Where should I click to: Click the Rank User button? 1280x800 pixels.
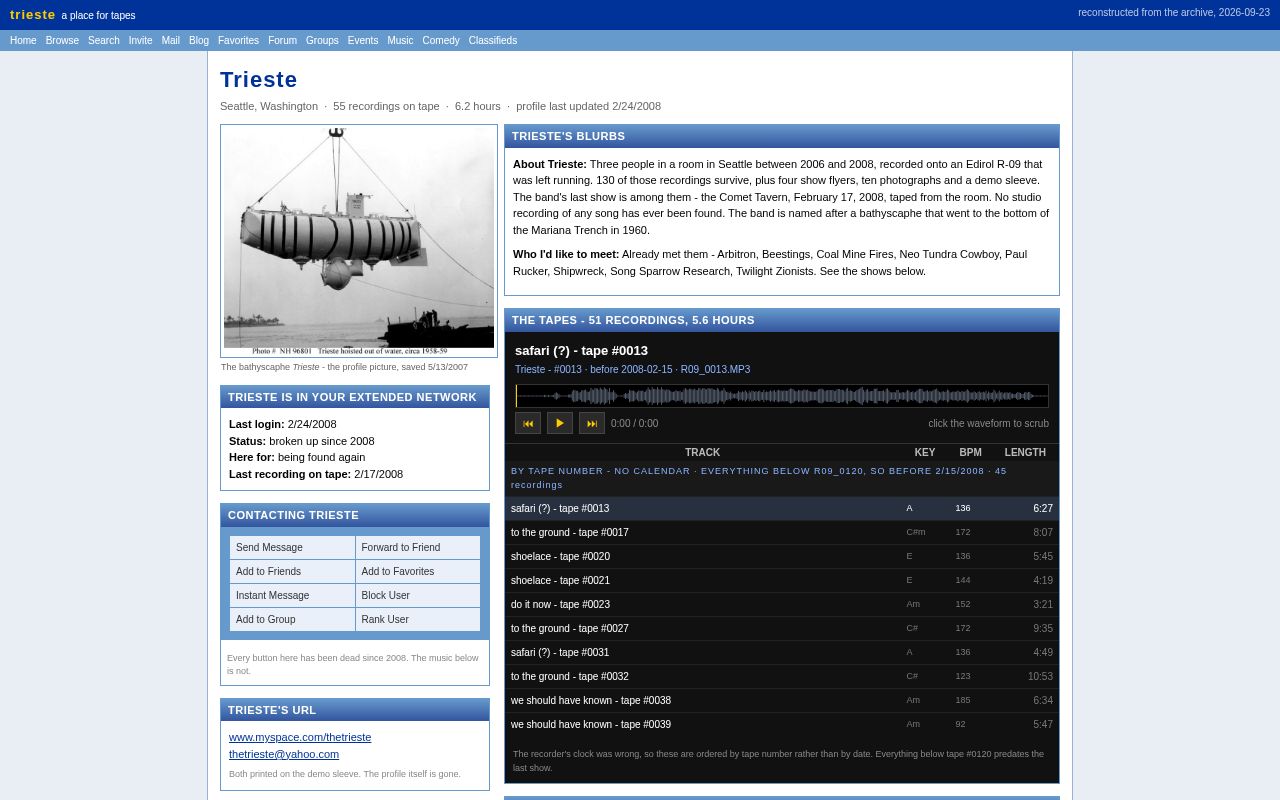[x=418, y=620]
